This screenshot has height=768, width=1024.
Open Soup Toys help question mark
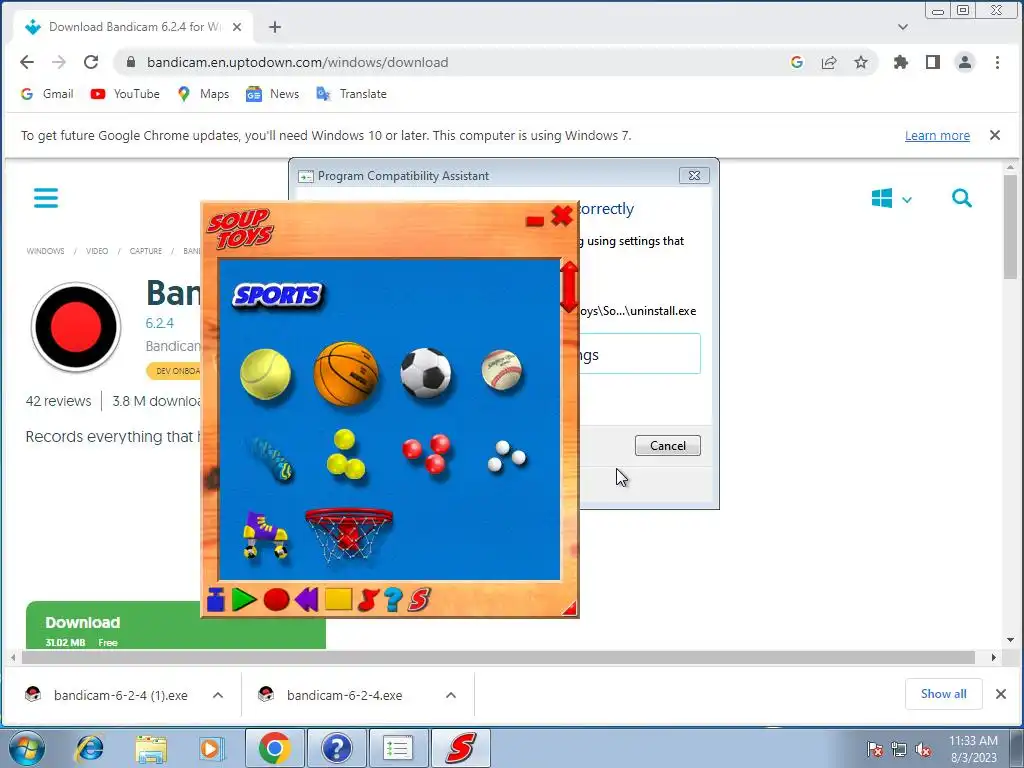pyautogui.click(x=393, y=600)
